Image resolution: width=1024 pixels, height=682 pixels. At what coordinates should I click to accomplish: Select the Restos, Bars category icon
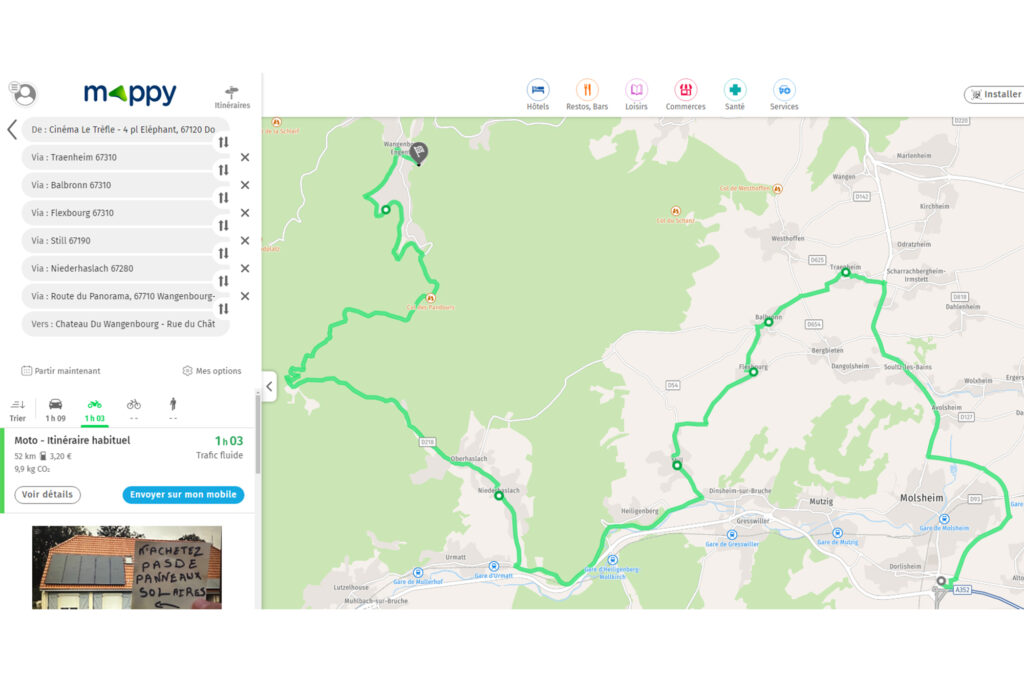click(x=586, y=90)
